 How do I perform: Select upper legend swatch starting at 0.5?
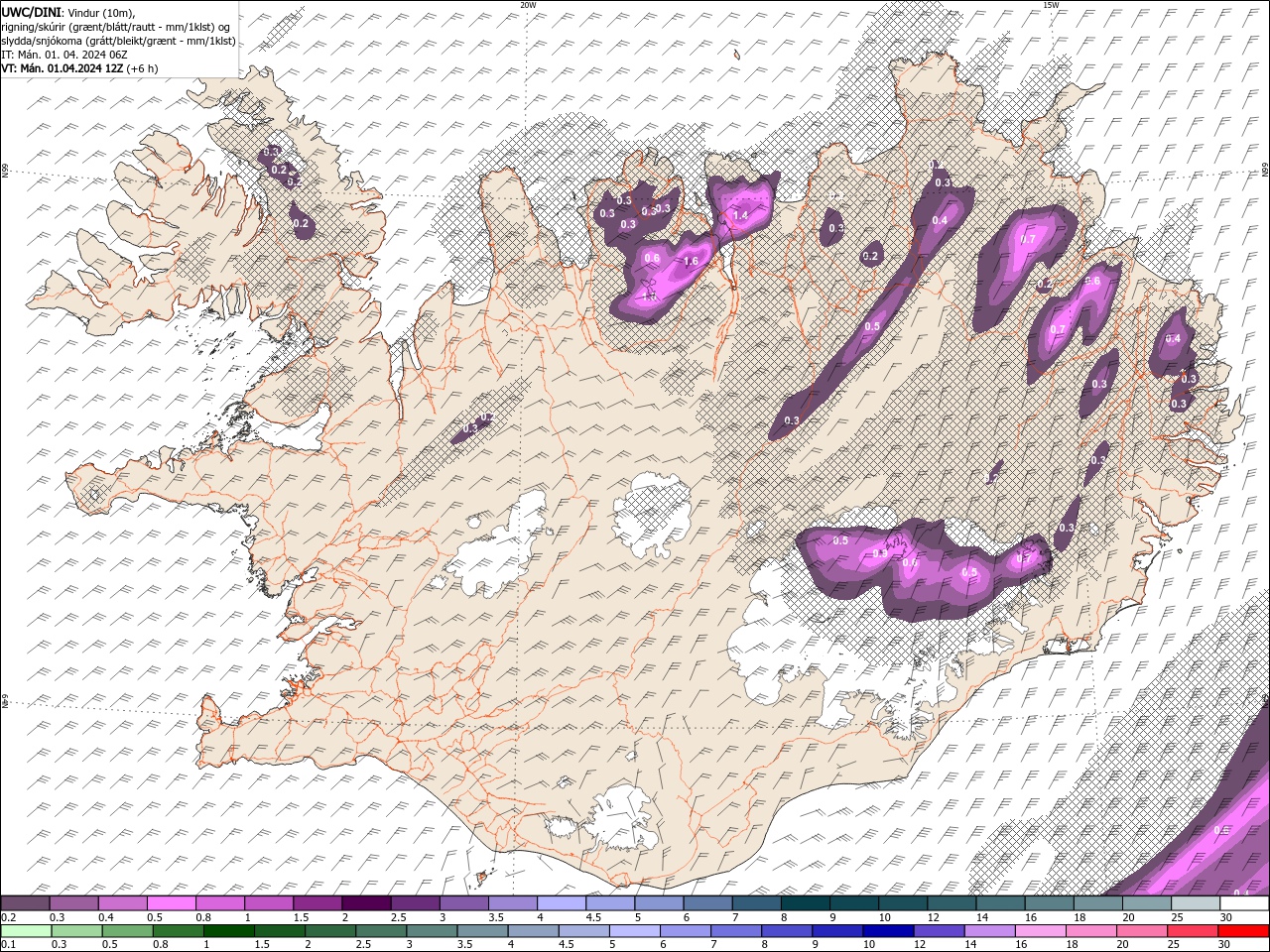171,903
